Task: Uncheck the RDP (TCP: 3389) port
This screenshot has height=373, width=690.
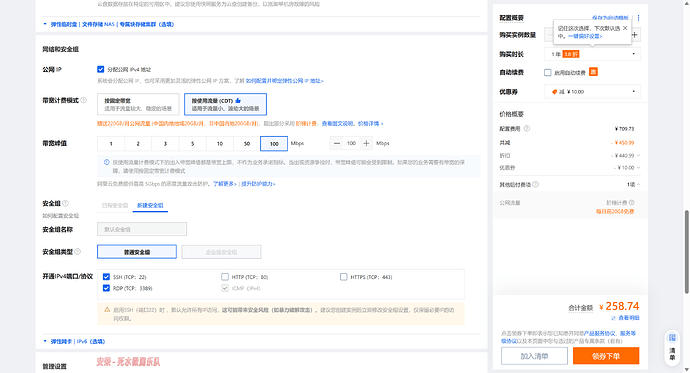Action: pos(106,288)
